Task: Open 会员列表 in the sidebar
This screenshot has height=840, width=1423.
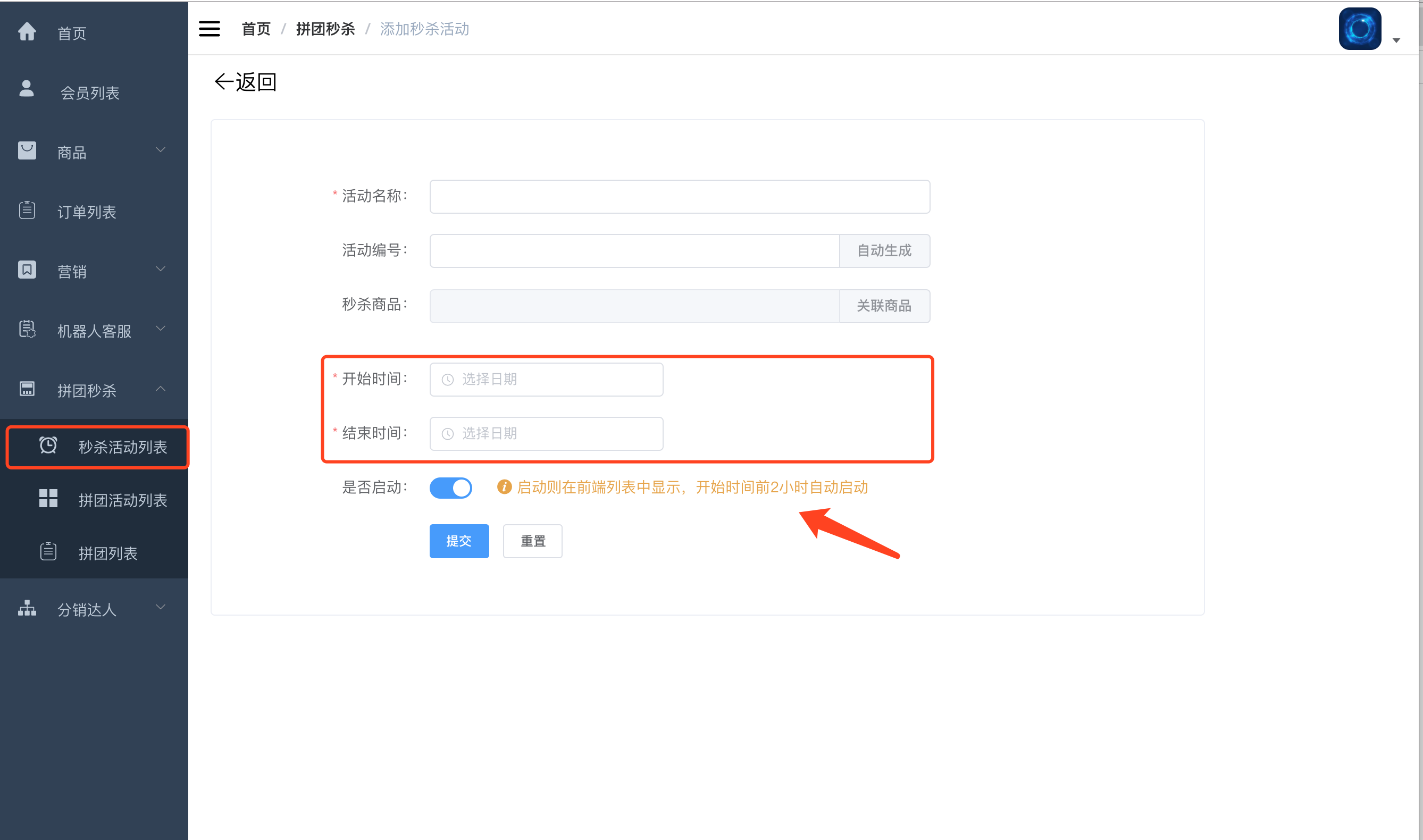Action: (94, 91)
